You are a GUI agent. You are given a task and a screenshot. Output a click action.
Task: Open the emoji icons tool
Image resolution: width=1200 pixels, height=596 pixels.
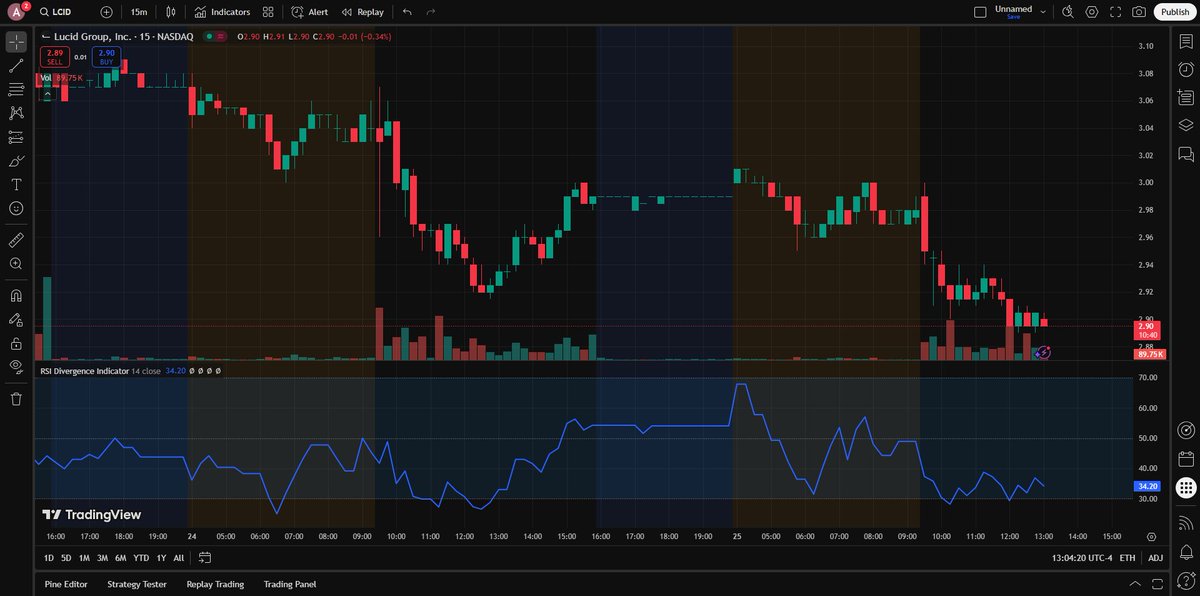coord(16,209)
